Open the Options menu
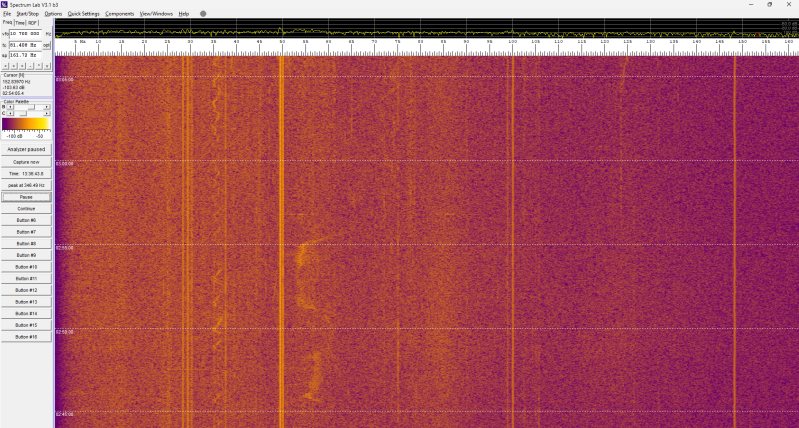799x428 pixels. [x=53, y=14]
